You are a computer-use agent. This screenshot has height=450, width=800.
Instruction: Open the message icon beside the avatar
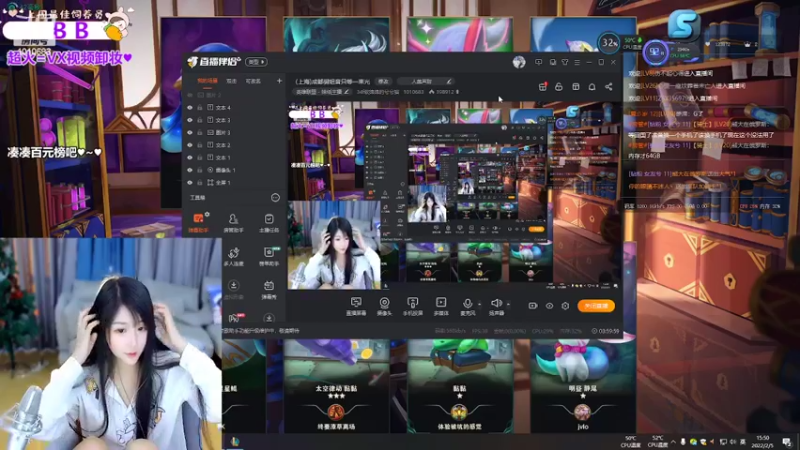click(538, 62)
